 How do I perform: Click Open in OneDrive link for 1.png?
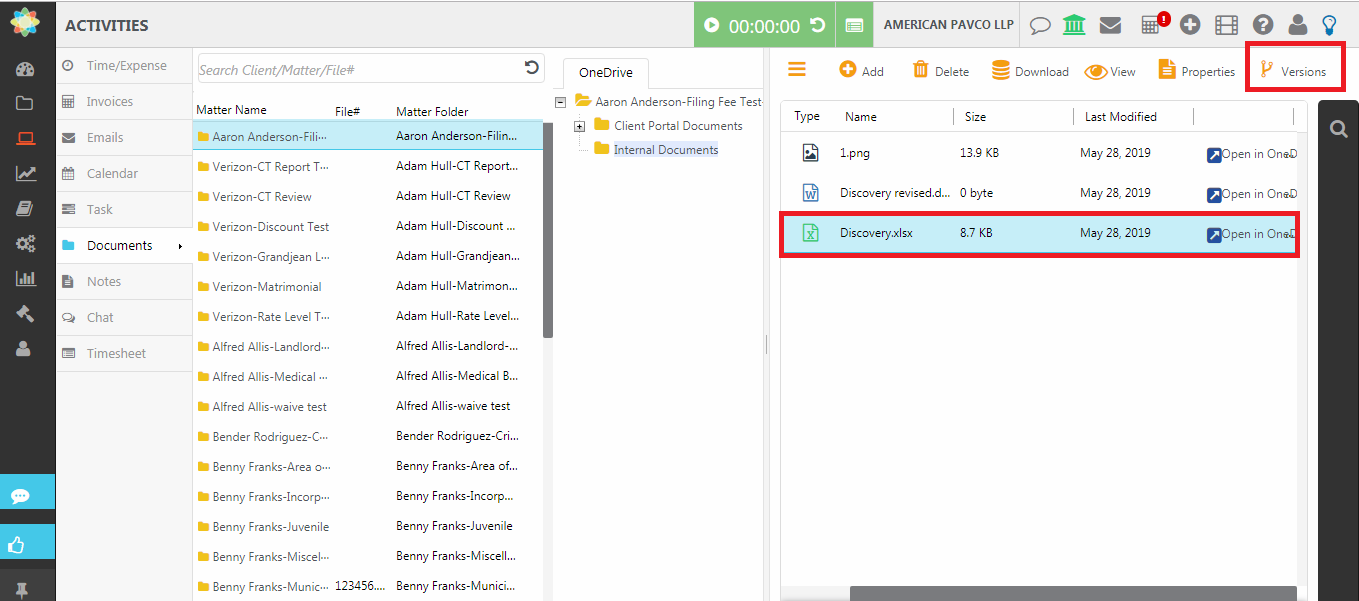[x=1250, y=154]
